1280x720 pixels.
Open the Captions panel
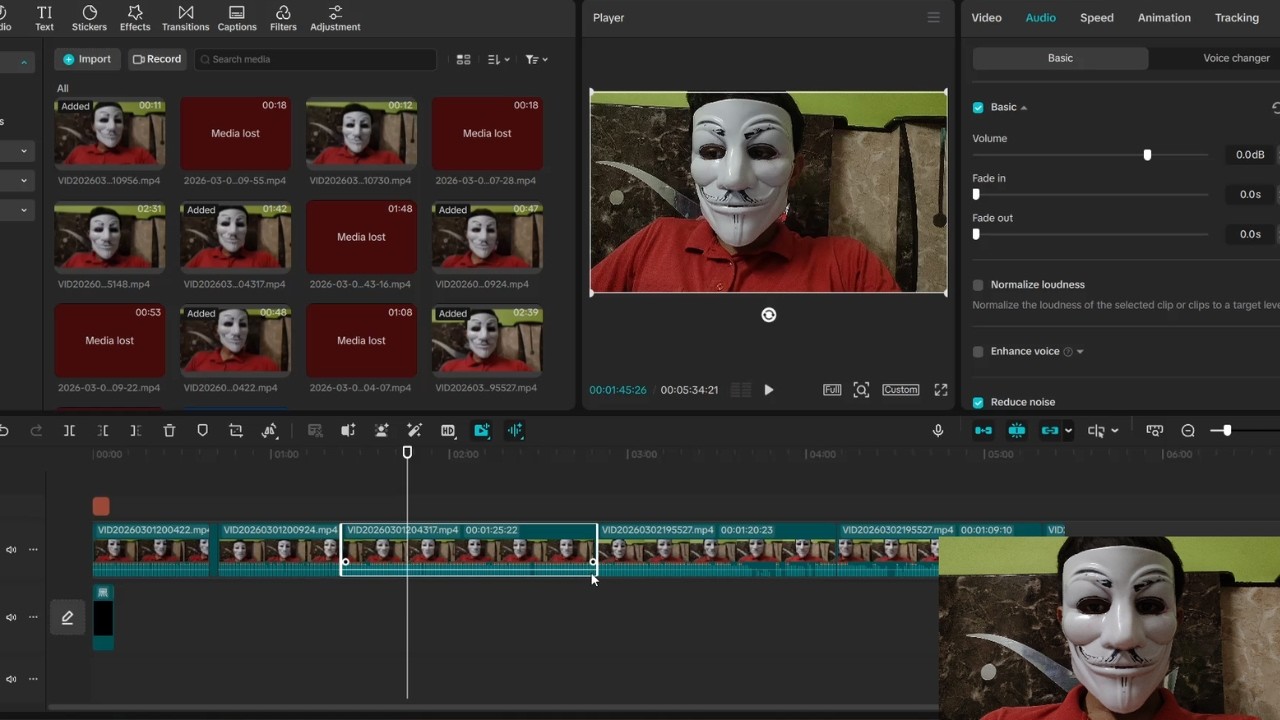237,18
